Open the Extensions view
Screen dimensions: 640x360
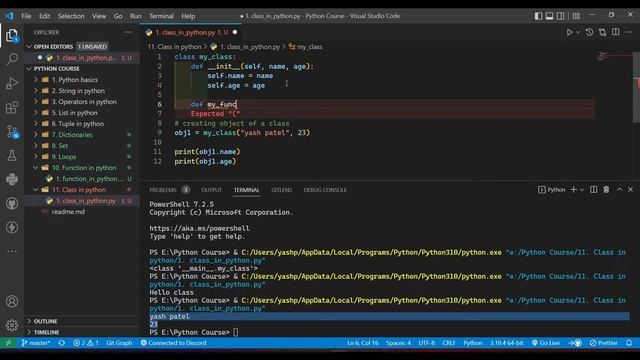click(12, 107)
